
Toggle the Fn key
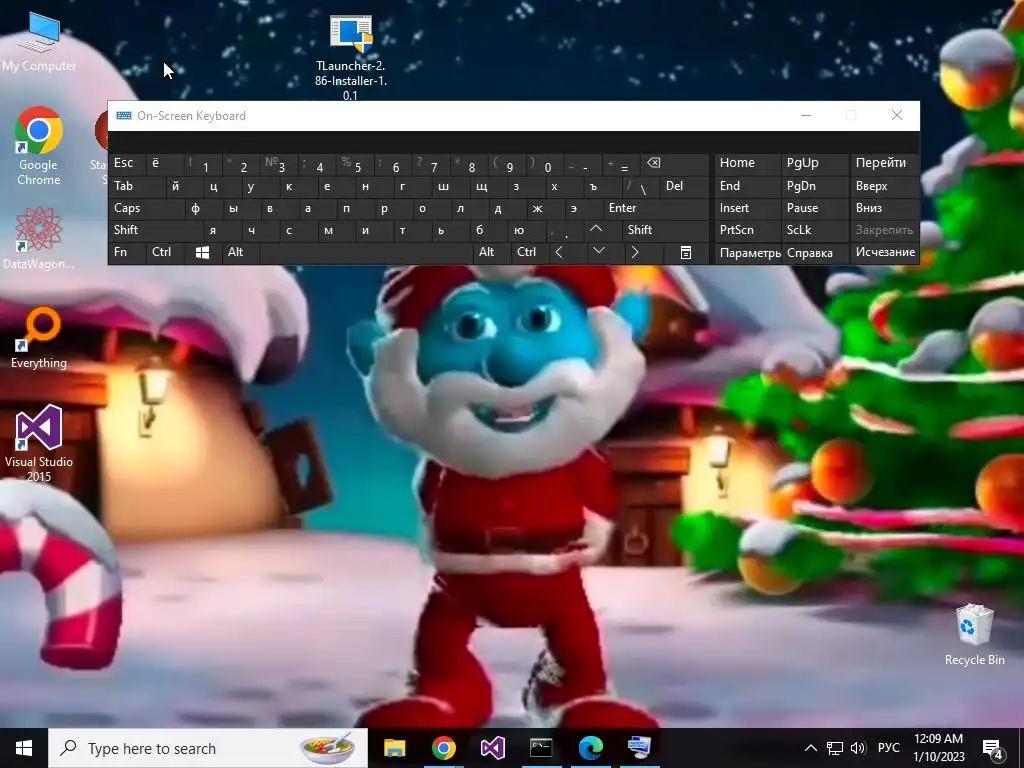(x=127, y=252)
